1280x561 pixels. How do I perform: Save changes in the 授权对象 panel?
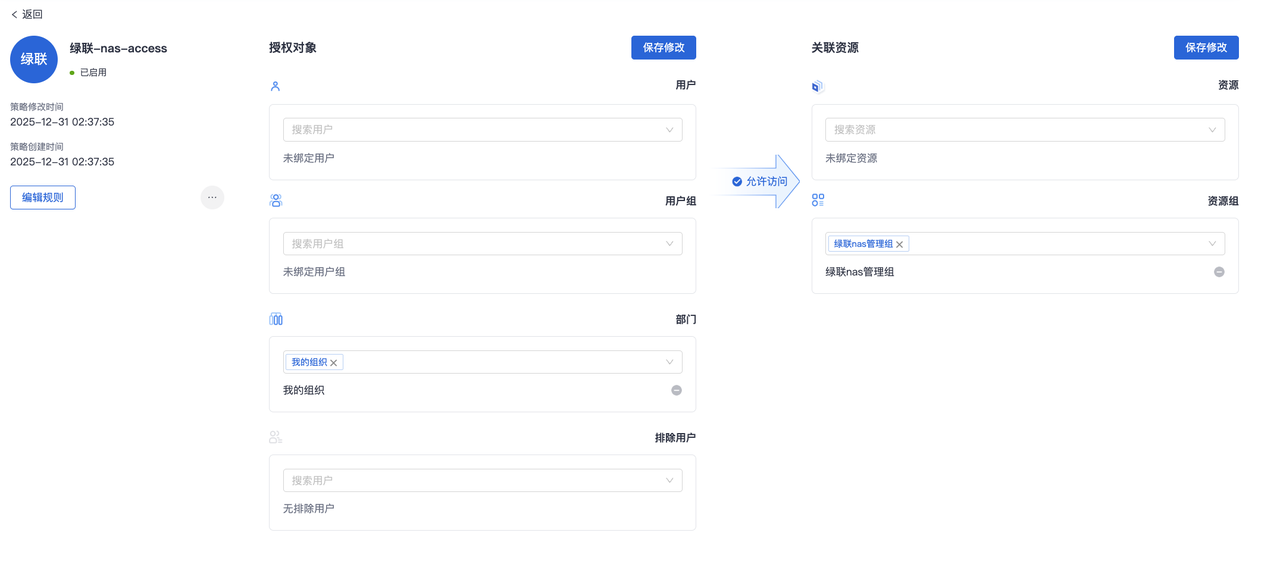coord(663,48)
